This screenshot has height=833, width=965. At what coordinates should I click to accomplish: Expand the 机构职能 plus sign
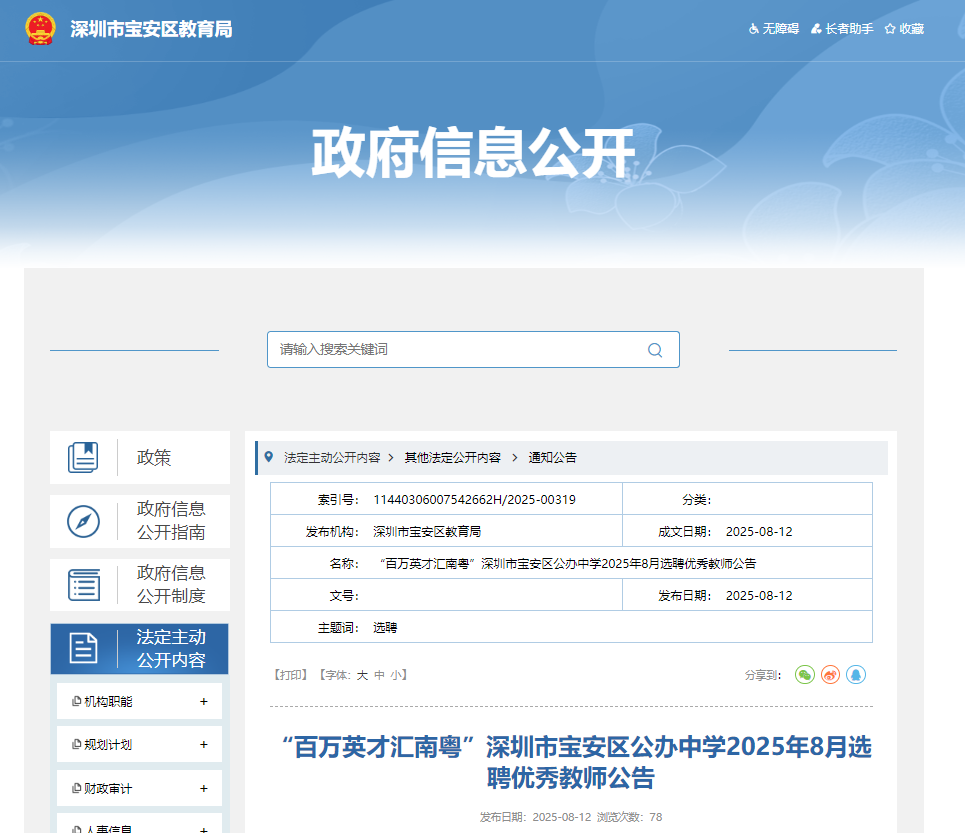coord(204,701)
